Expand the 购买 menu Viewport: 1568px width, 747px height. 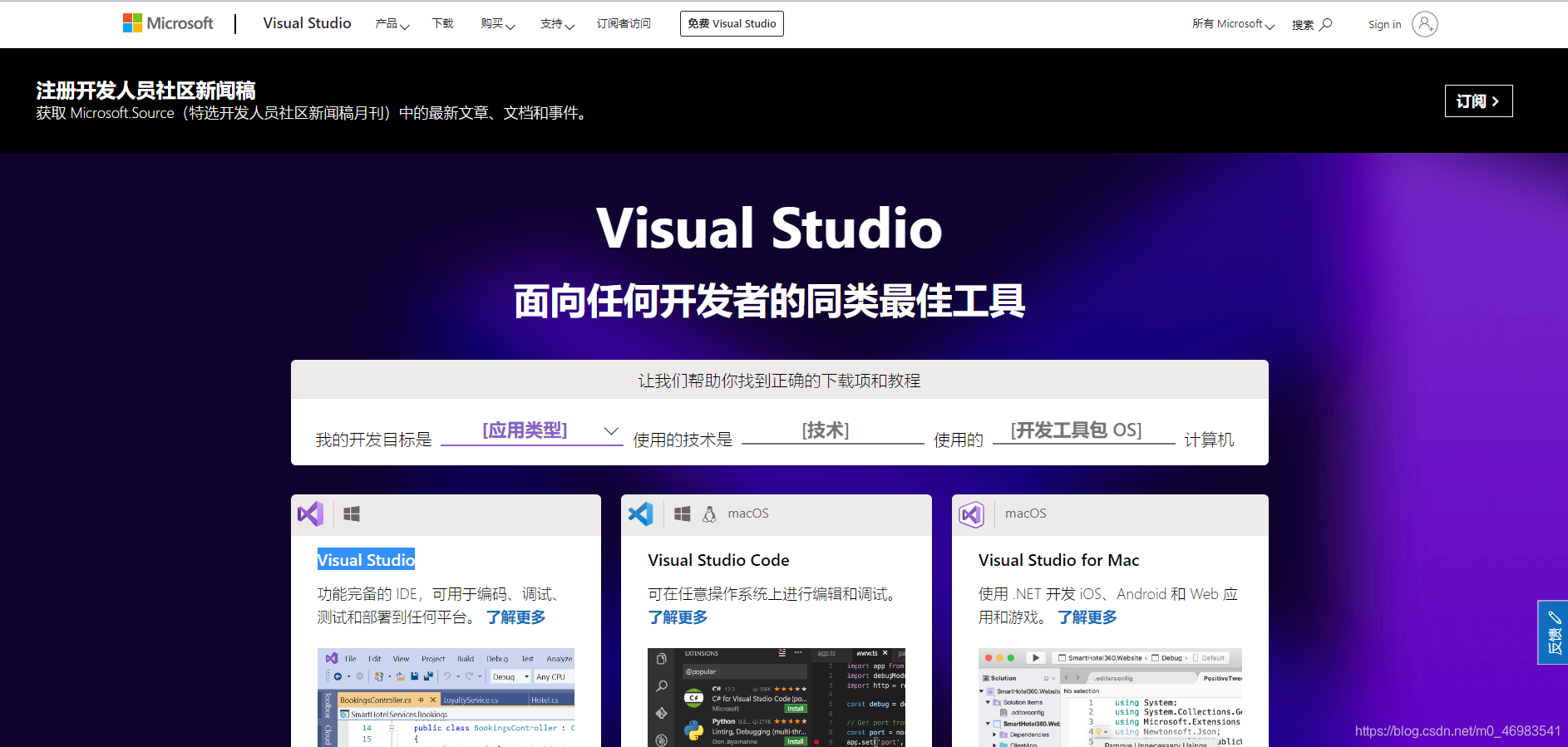click(498, 24)
